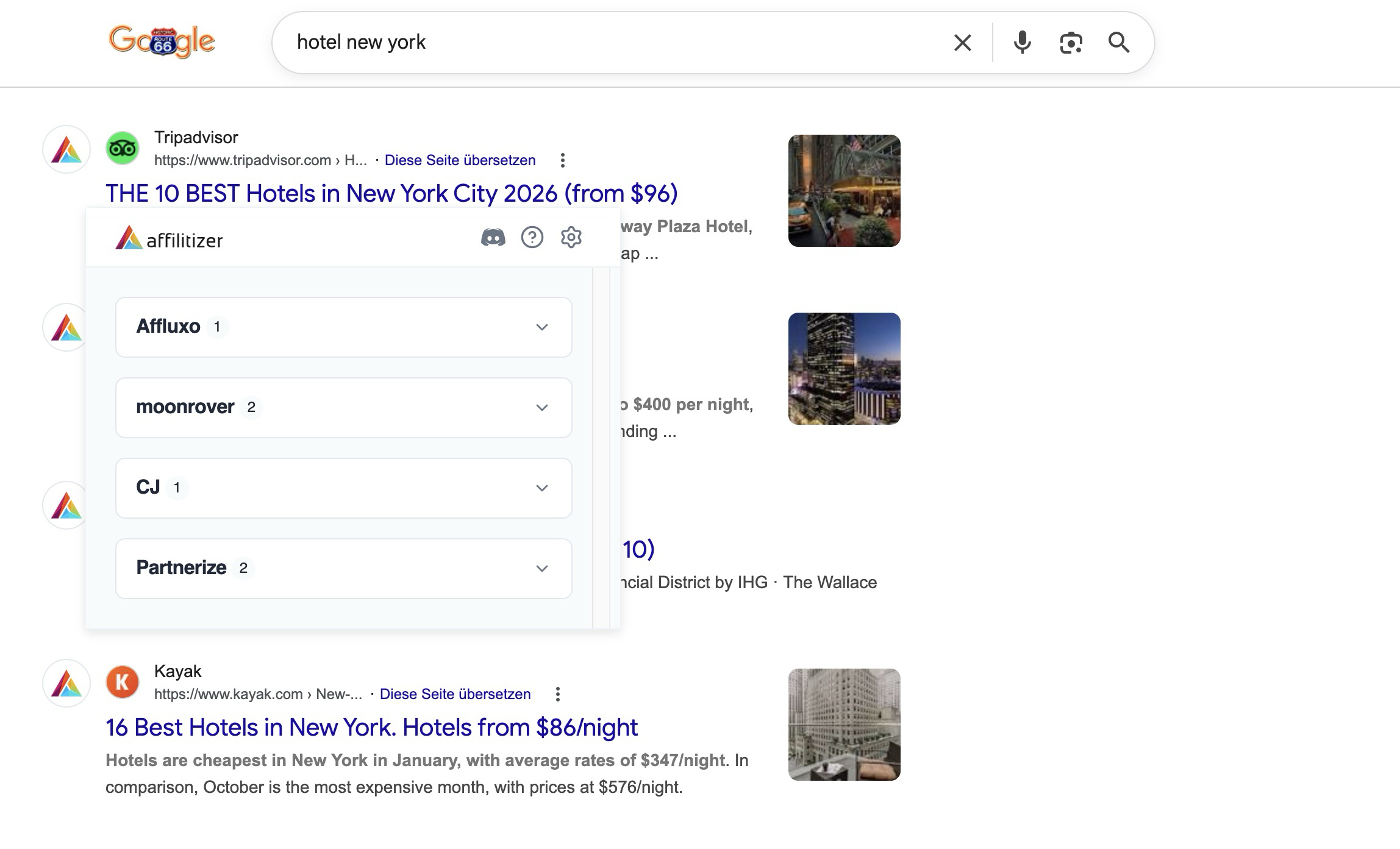Open help question mark in affilitizer popup
The width and height of the screenshot is (1400, 849).
(532, 237)
